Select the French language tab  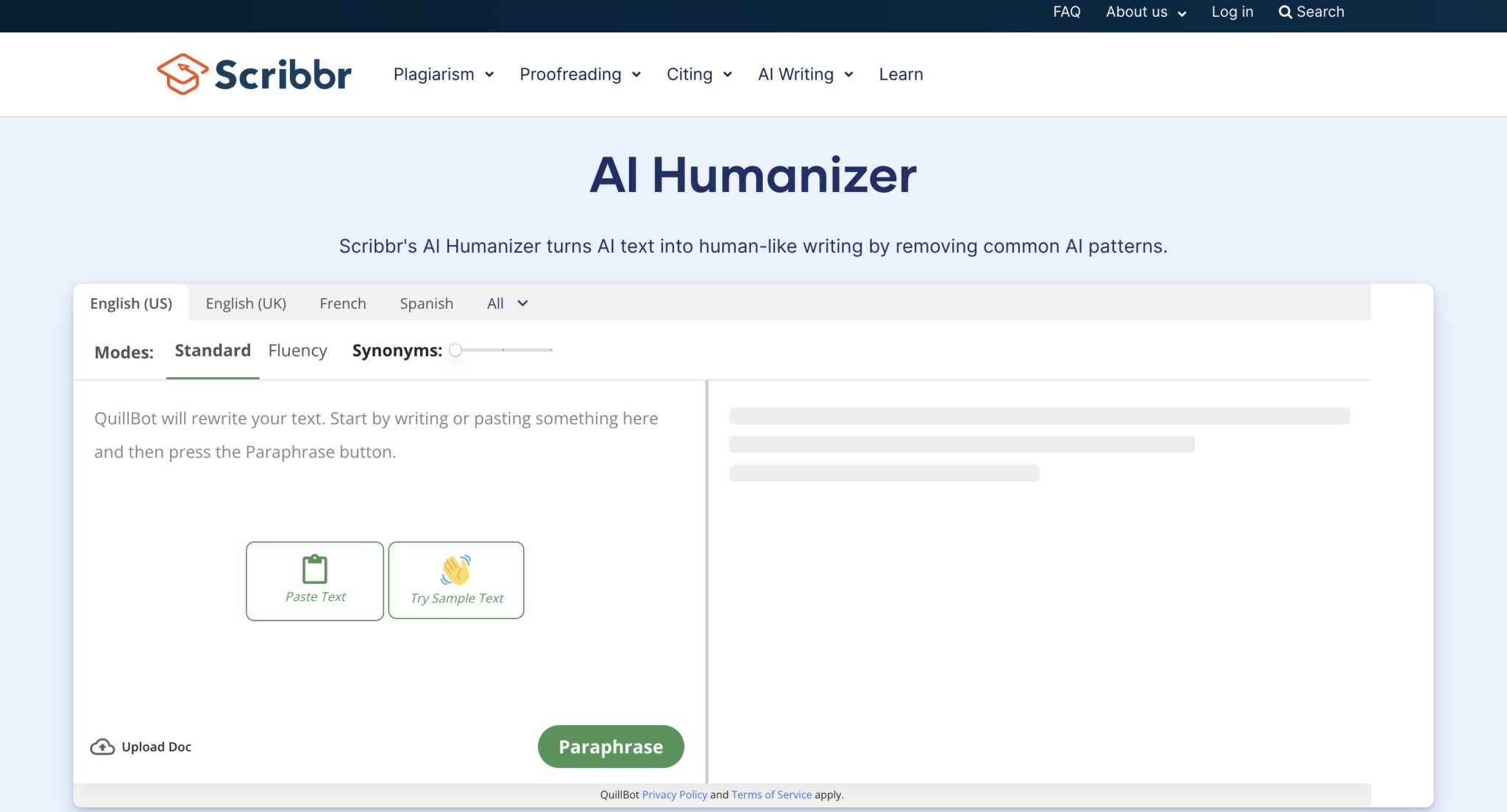(343, 303)
